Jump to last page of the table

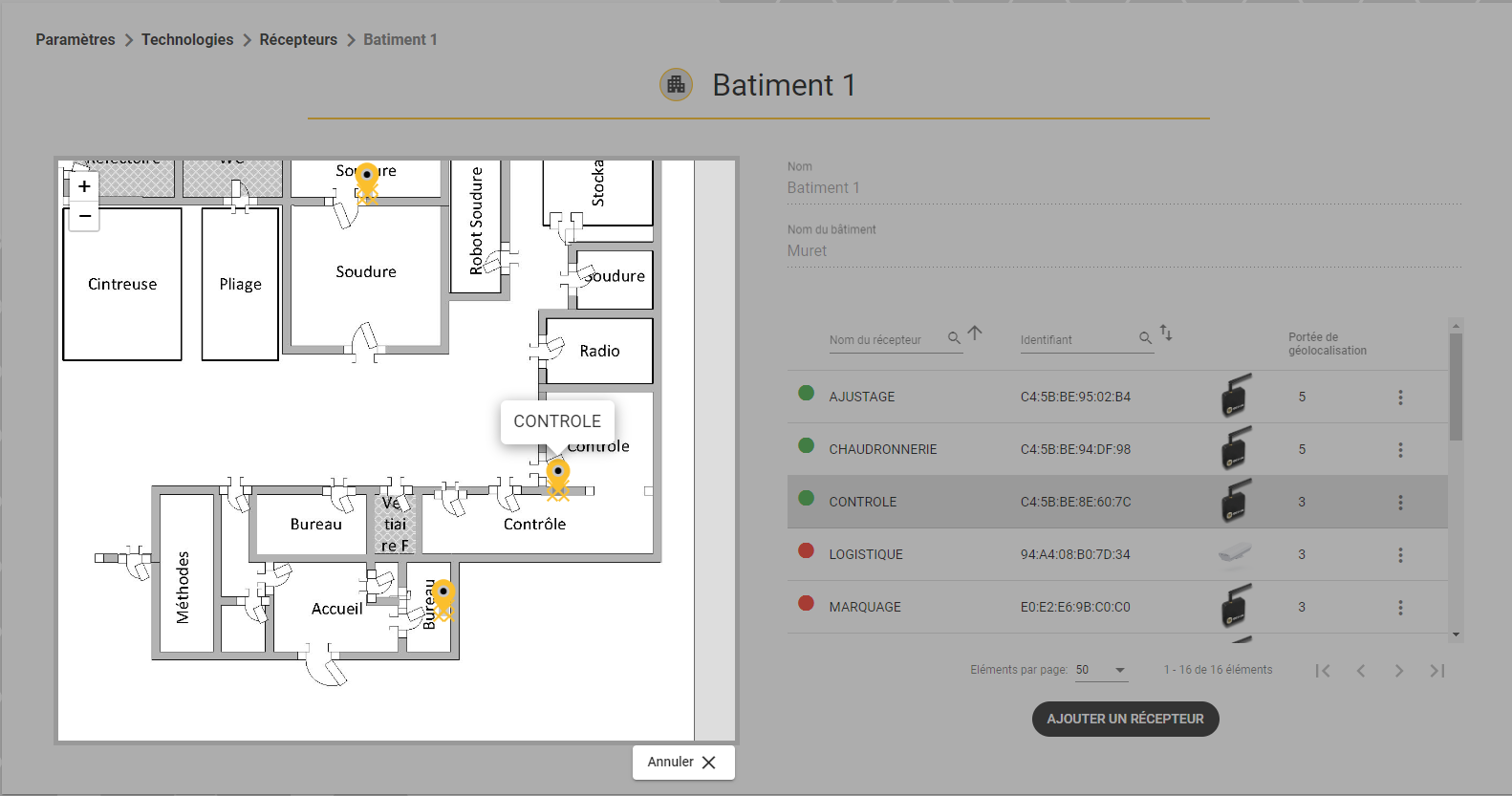point(1437,671)
